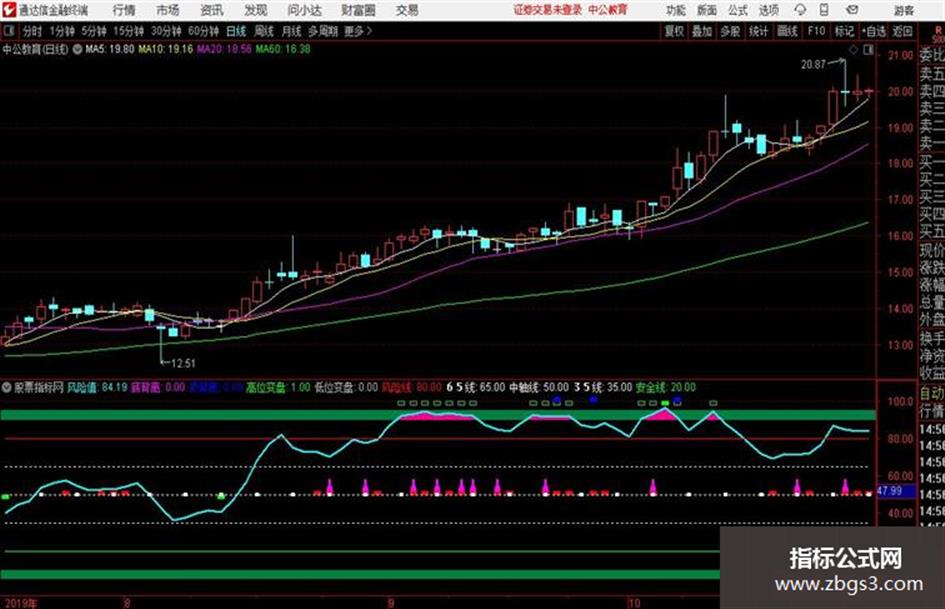Toggle the 自选 watchlist button
This screenshot has height=609, width=945.
(874, 31)
